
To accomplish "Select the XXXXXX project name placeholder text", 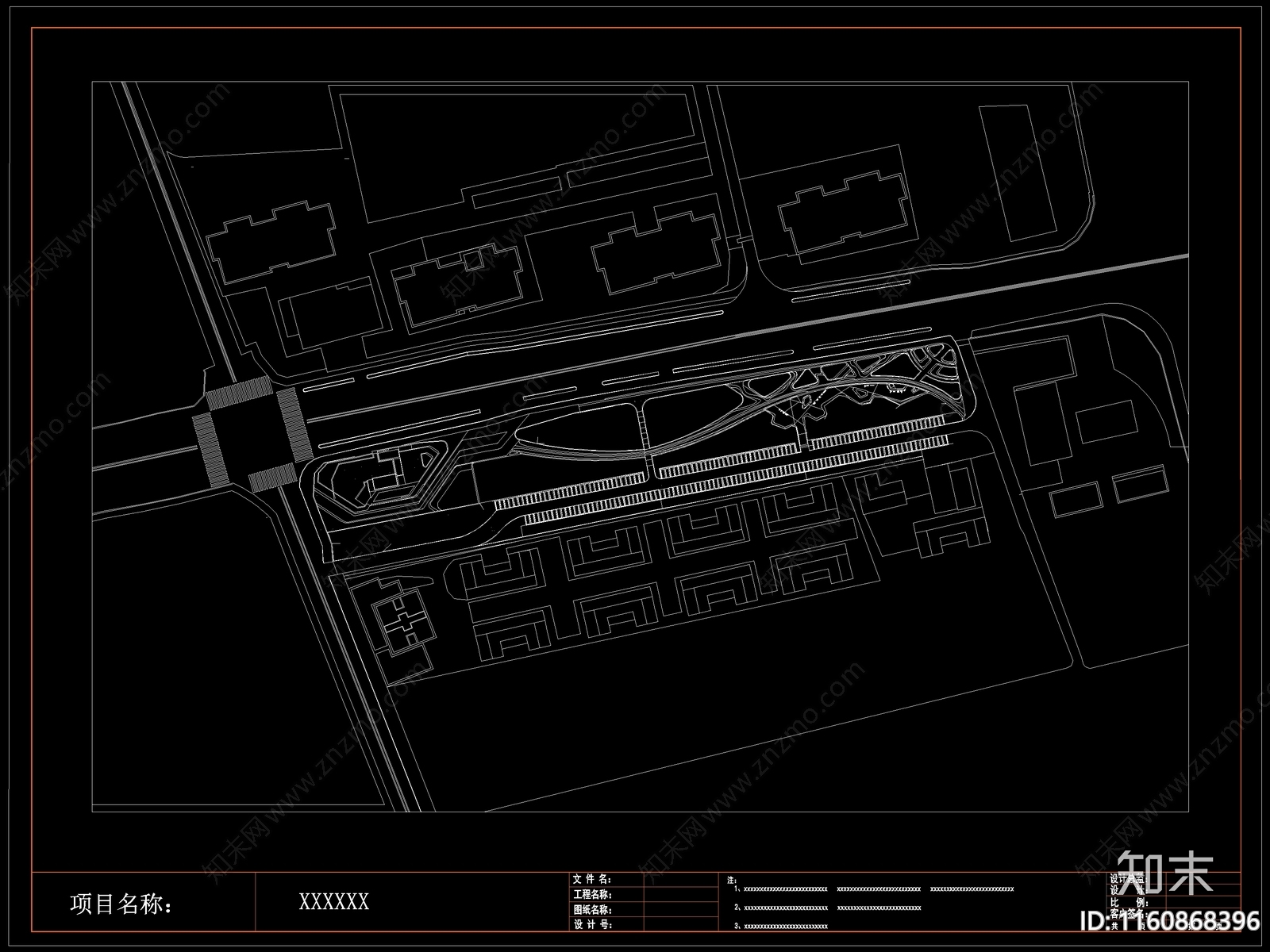I will (x=334, y=902).
